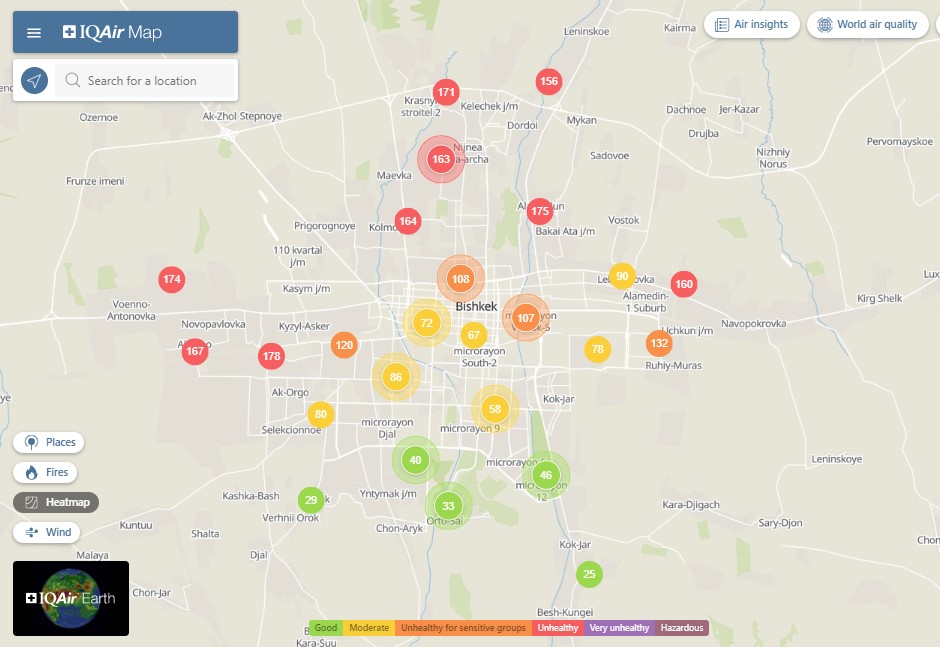Open World air quality ranking
This screenshot has width=940, height=647.
[x=866, y=25]
